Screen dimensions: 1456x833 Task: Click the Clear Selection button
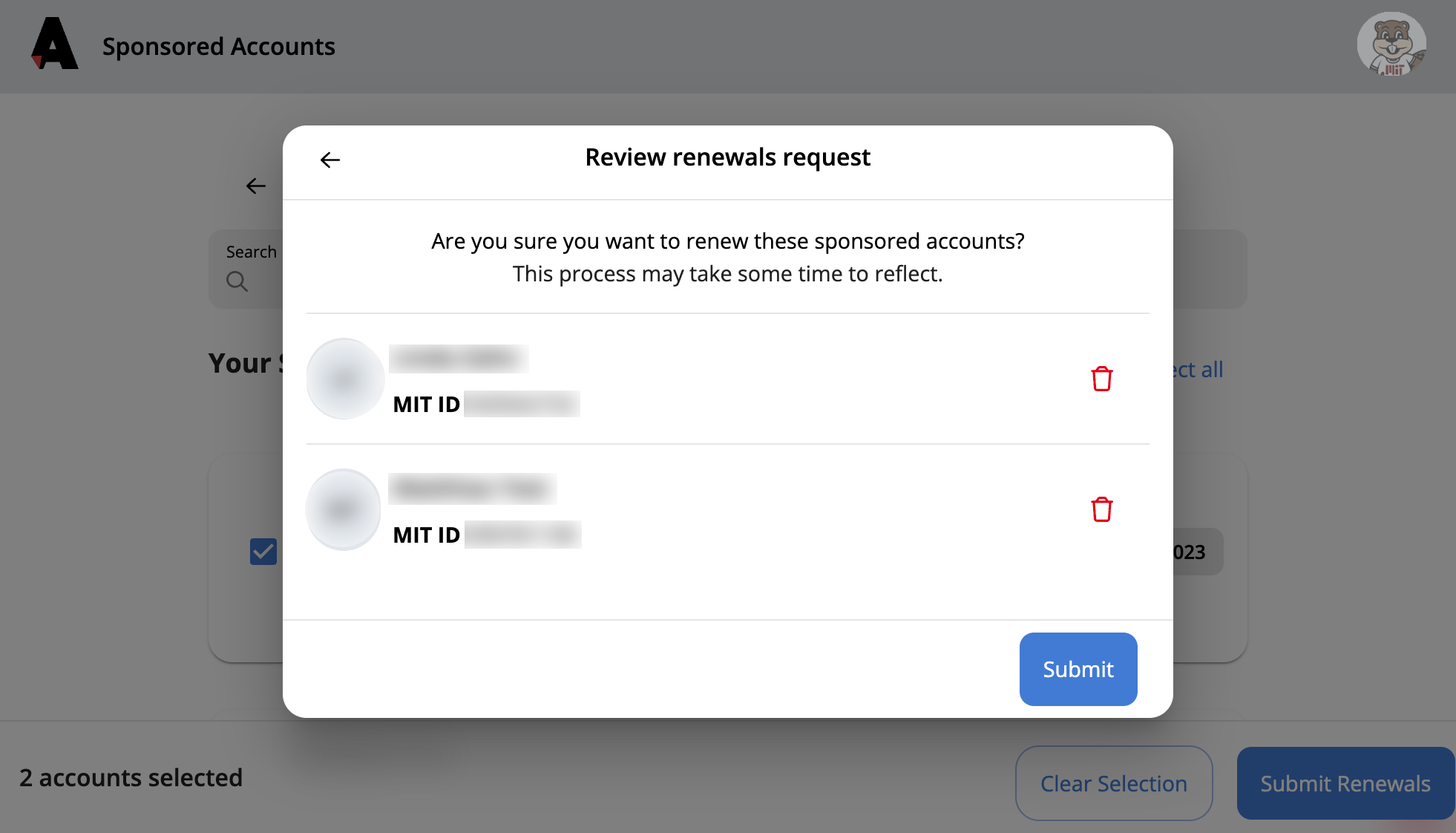1114,783
